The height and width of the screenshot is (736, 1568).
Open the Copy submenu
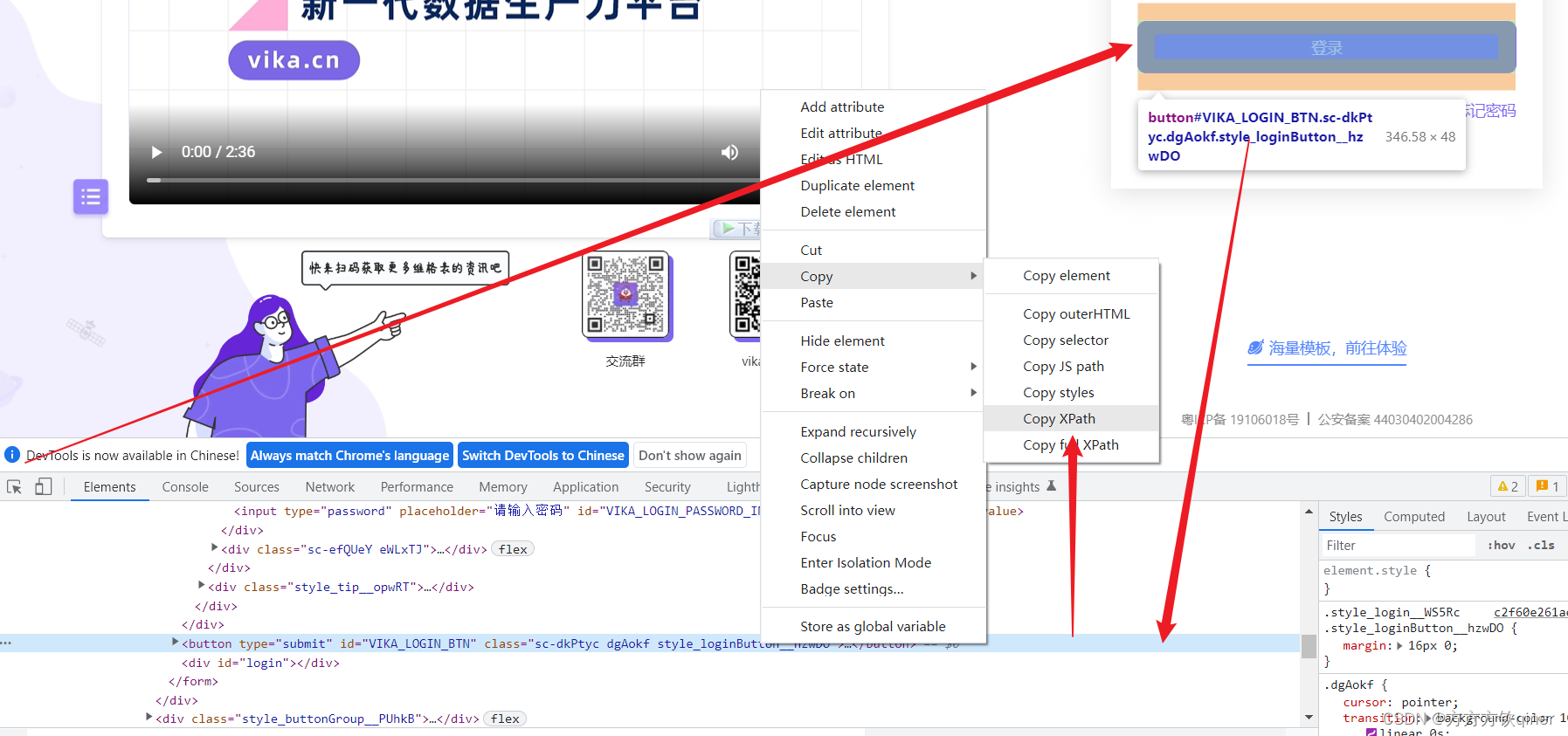point(874,276)
